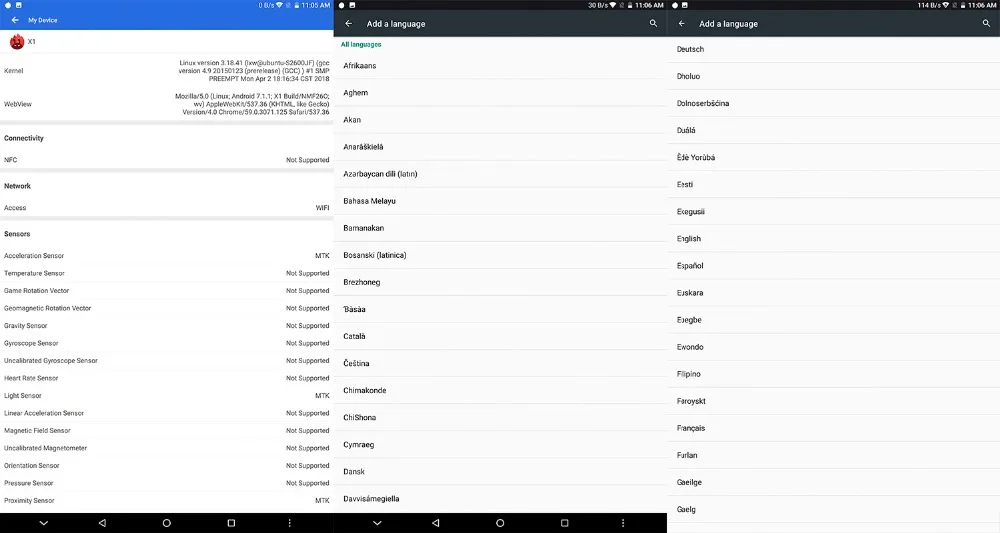The image size is (1000, 533).
Task: Open search in right Add a language screen
Action: click(x=986, y=24)
